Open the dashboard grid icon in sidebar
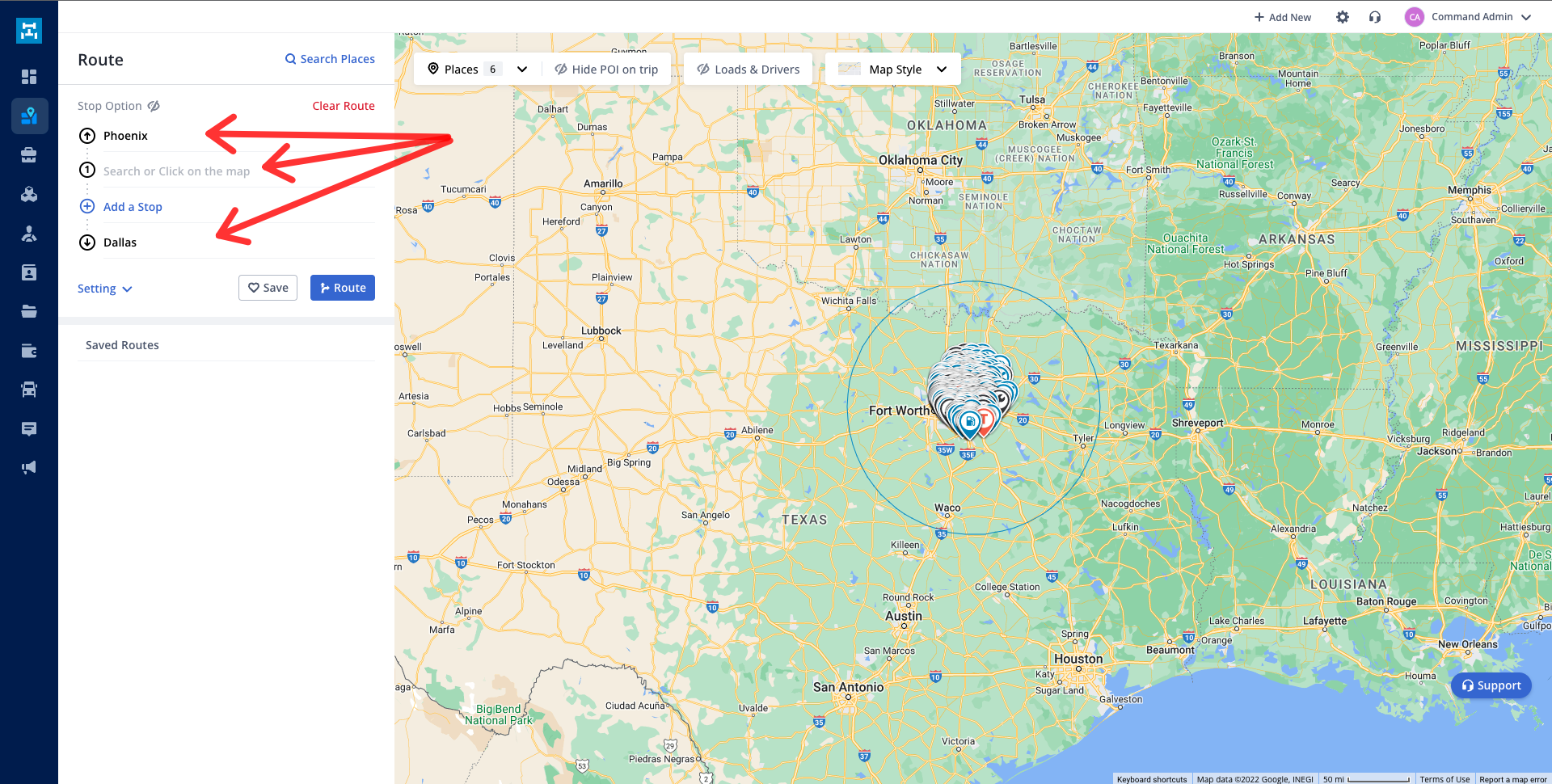The height and width of the screenshot is (784, 1552). [29, 77]
